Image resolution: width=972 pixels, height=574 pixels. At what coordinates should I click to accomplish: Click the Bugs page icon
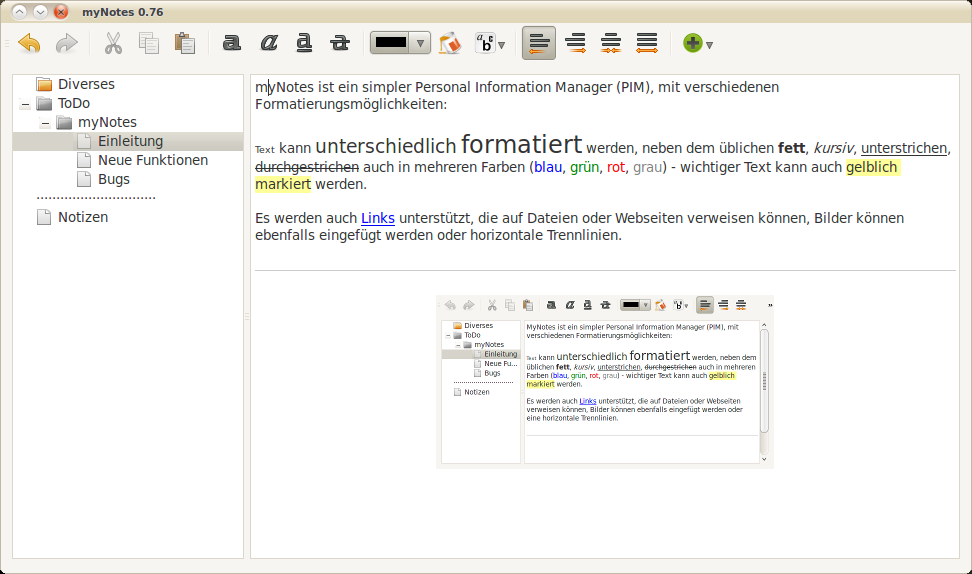click(x=84, y=179)
